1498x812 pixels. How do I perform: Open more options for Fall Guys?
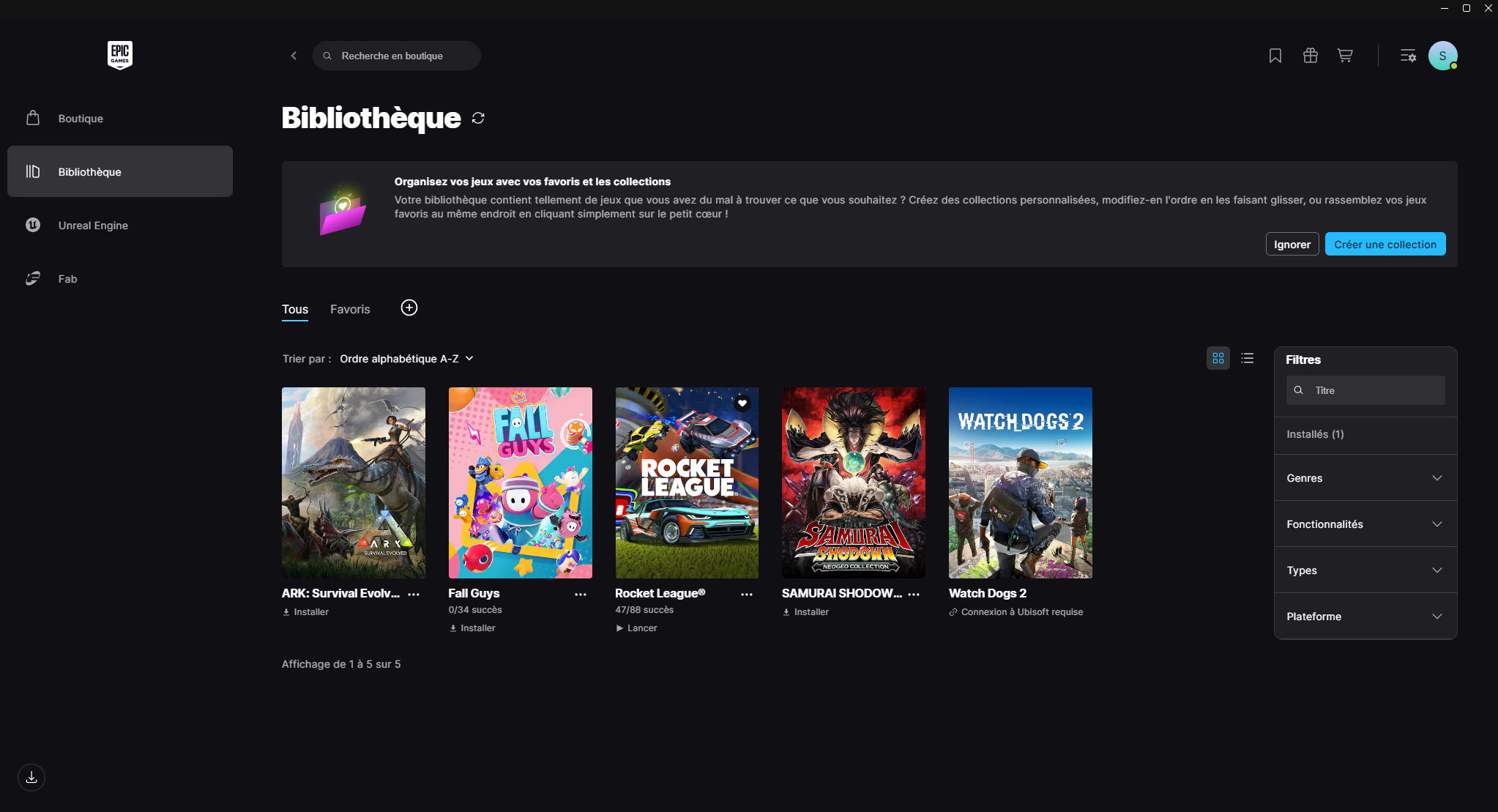(x=581, y=595)
